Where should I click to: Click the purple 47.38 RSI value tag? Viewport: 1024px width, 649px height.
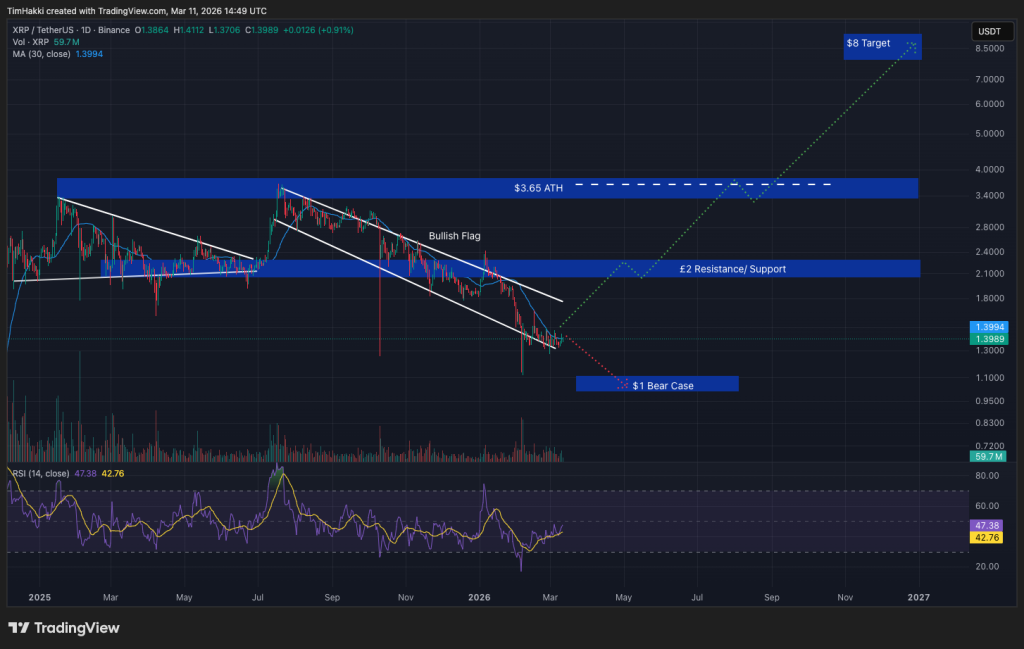(x=988, y=524)
